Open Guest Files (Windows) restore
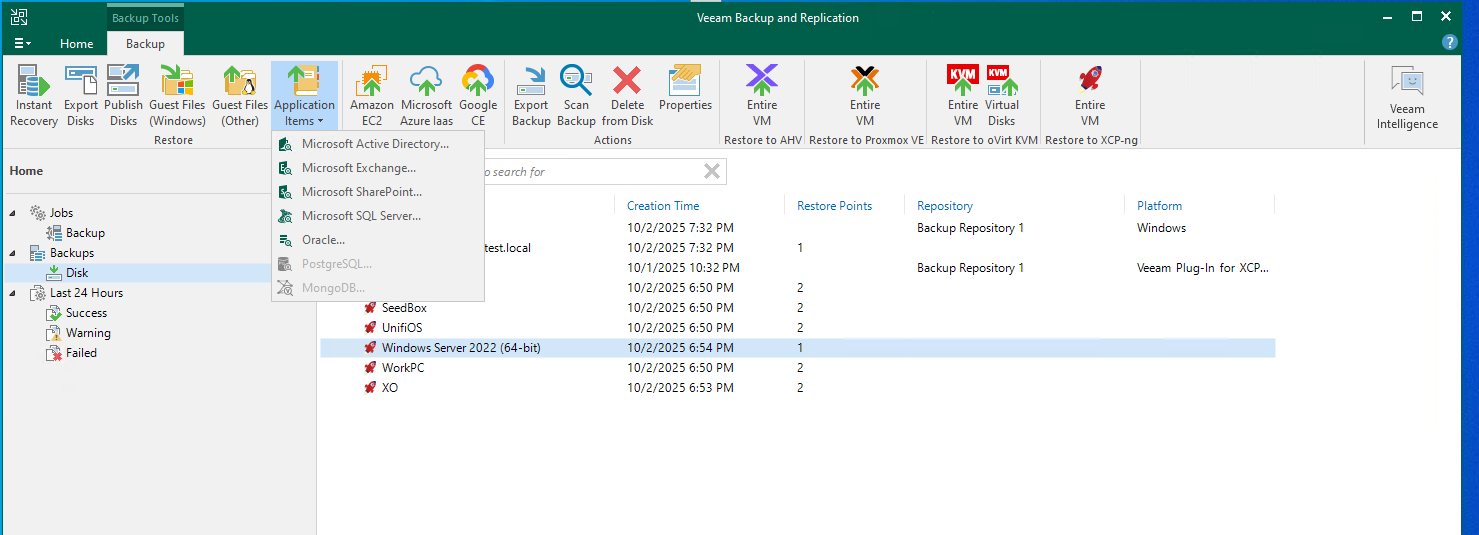 (177, 96)
